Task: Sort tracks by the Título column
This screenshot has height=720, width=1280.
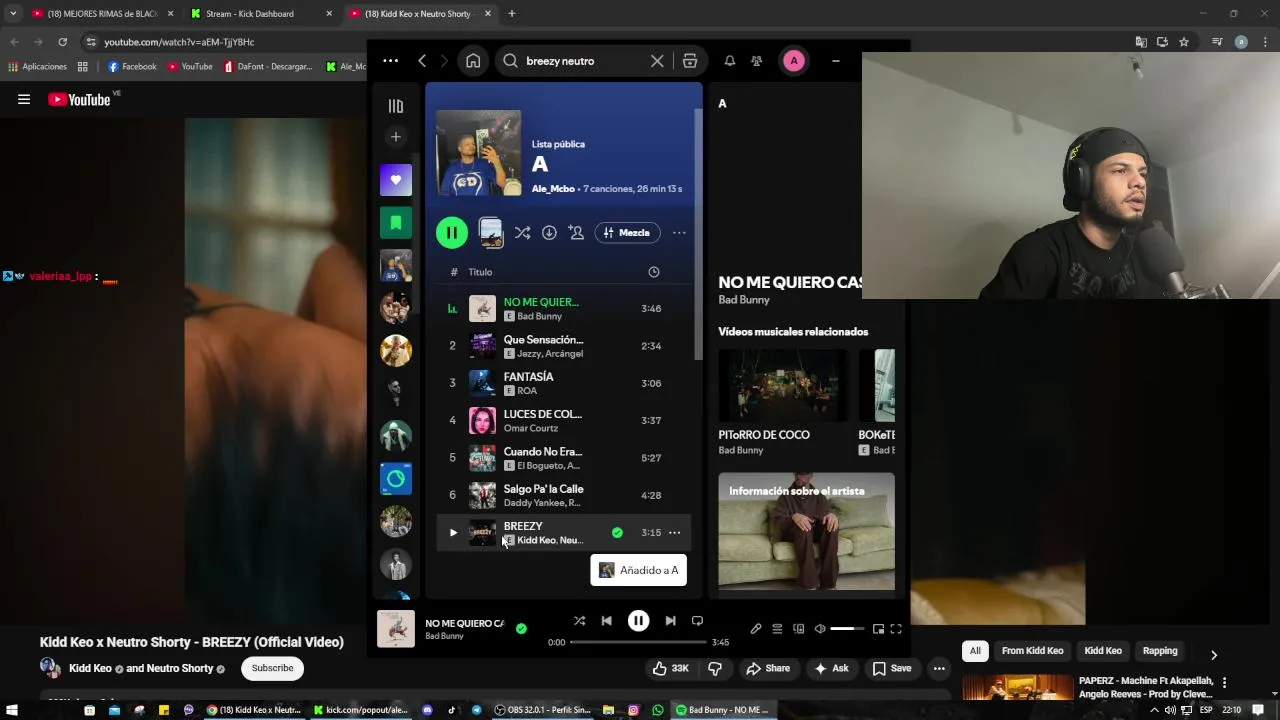Action: pos(480,272)
